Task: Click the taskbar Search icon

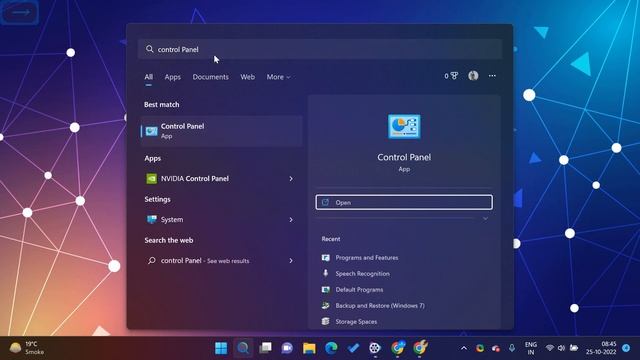Action: click(243, 348)
